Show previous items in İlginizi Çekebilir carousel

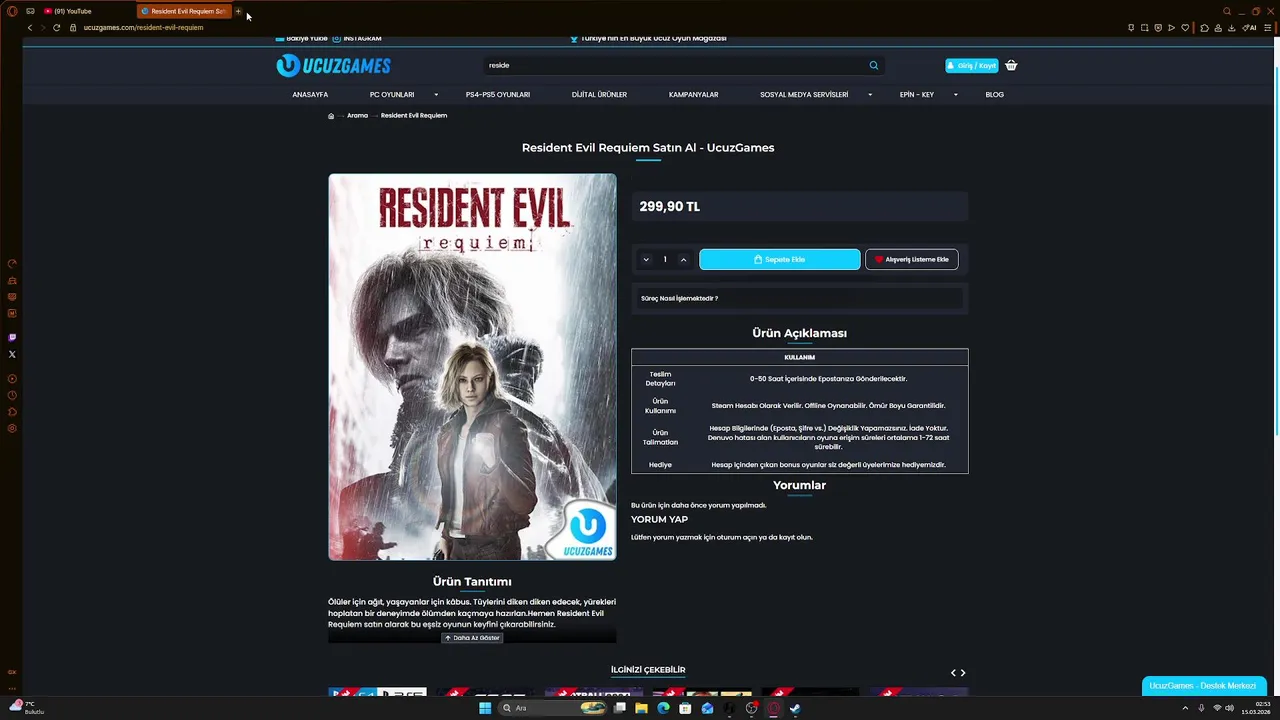click(x=953, y=673)
